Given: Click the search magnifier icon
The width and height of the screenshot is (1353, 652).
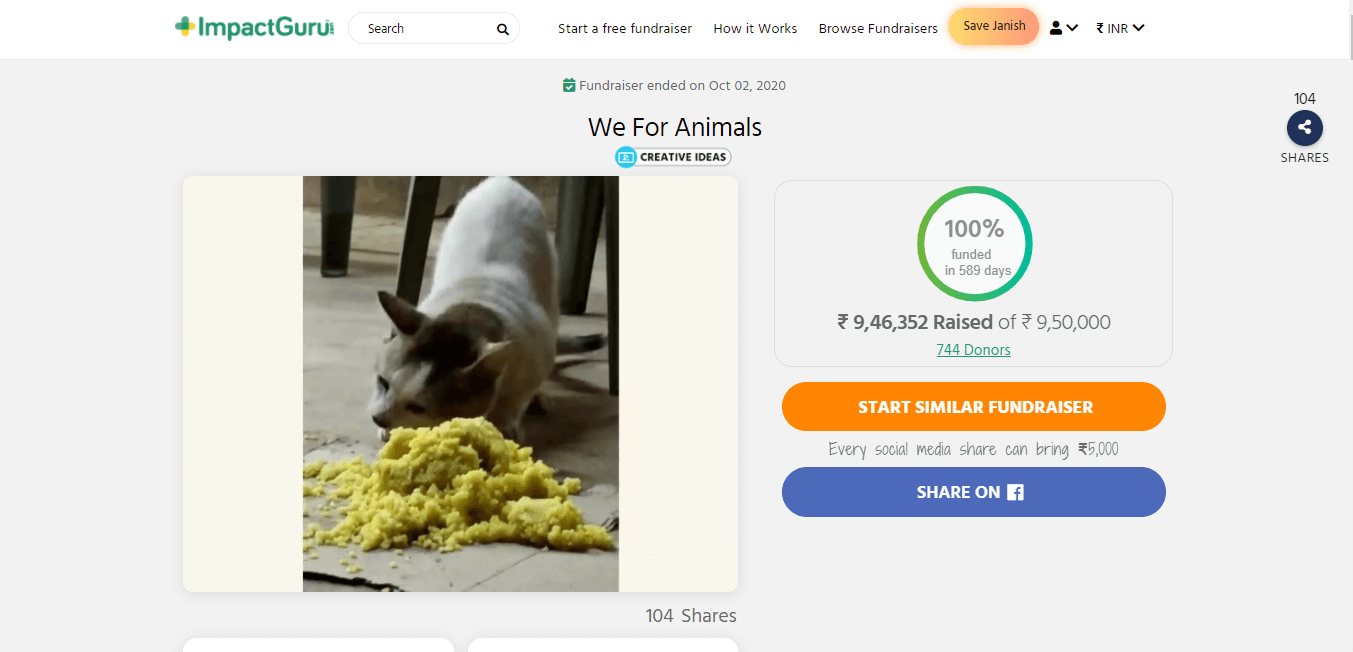Looking at the screenshot, I should click(503, 29).
